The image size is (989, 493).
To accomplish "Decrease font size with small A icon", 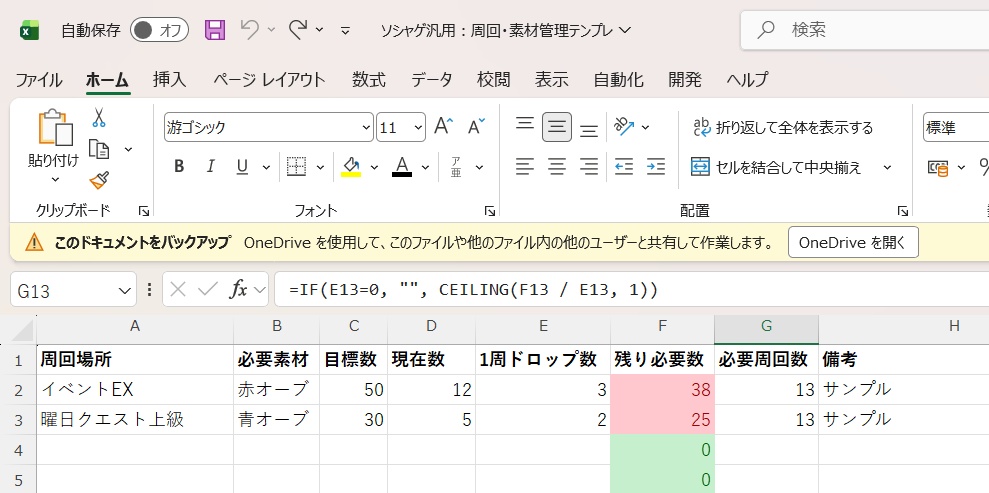I will [x=476, y=126].
